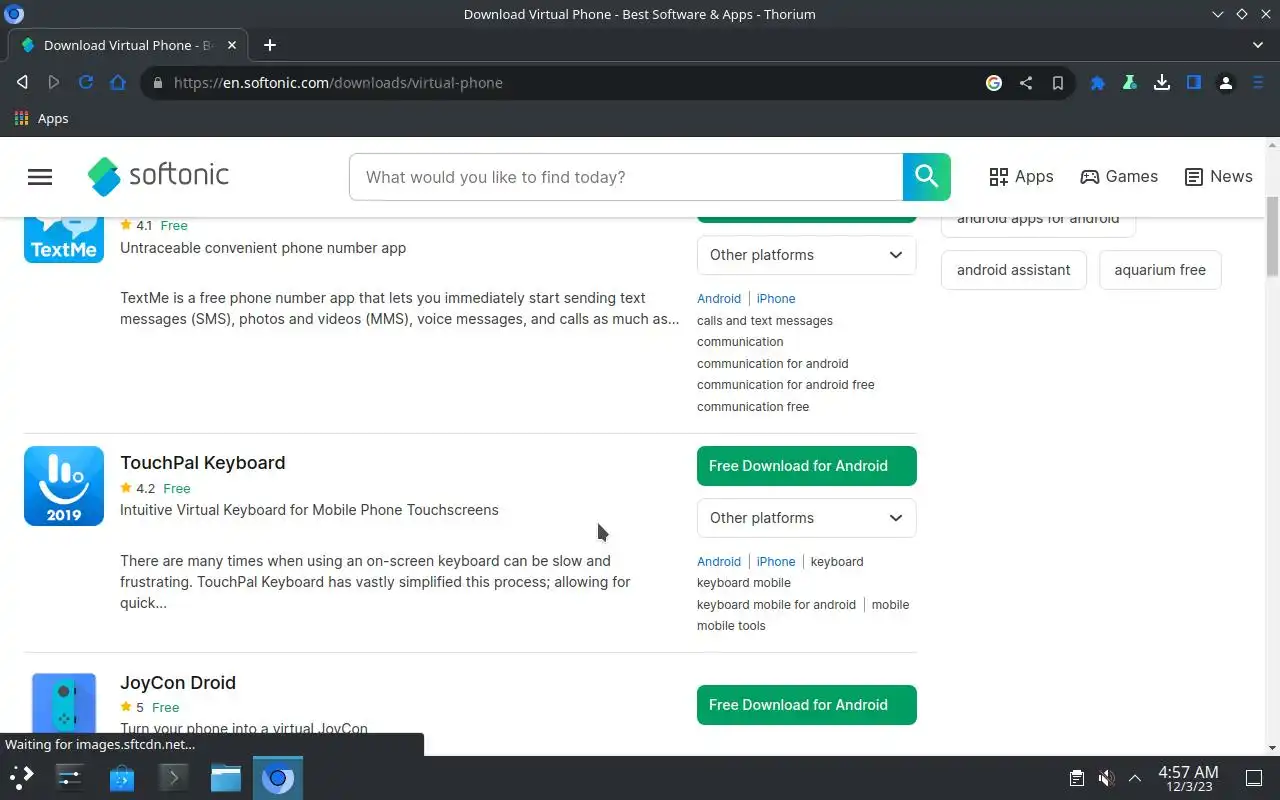Click the address bar URL
The height and width of the screenshot is (800, 1280).
pos(338,83)
